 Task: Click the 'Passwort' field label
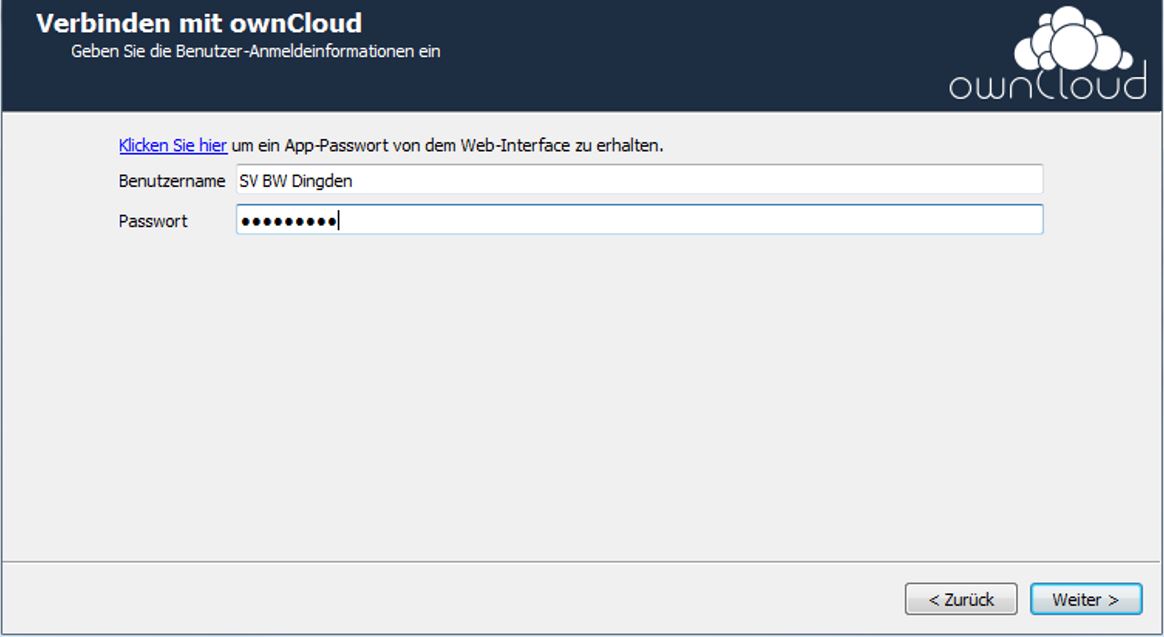pos(153,221)
